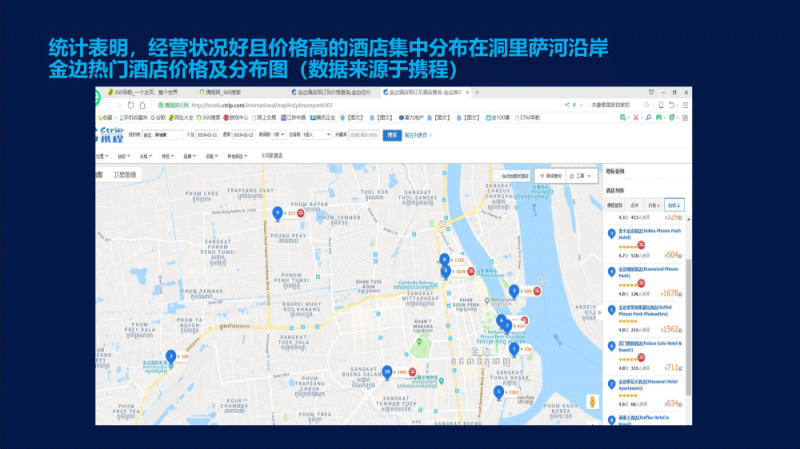The width and height of the screenshot is (800, 449).
Task: Click the Street View pegman icon
Action: [x=592, y=402]
